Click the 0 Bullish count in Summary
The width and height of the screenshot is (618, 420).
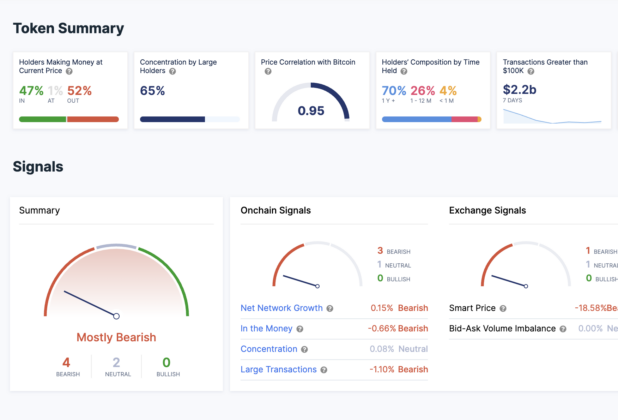click(166, 362)
